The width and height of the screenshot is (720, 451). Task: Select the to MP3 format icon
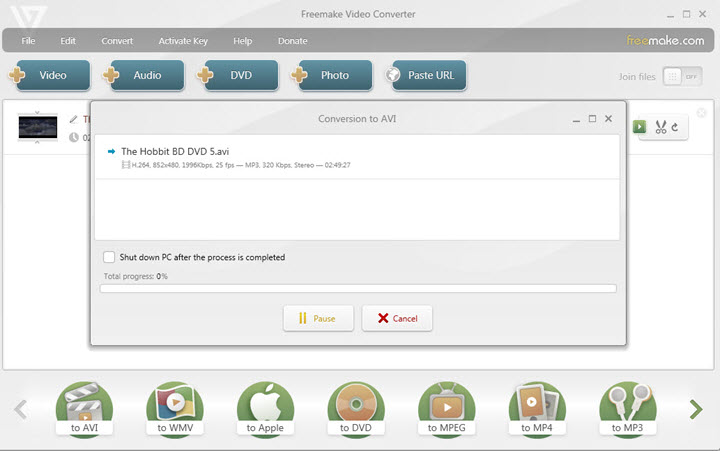pyautogui.click(x=627, y=409)
